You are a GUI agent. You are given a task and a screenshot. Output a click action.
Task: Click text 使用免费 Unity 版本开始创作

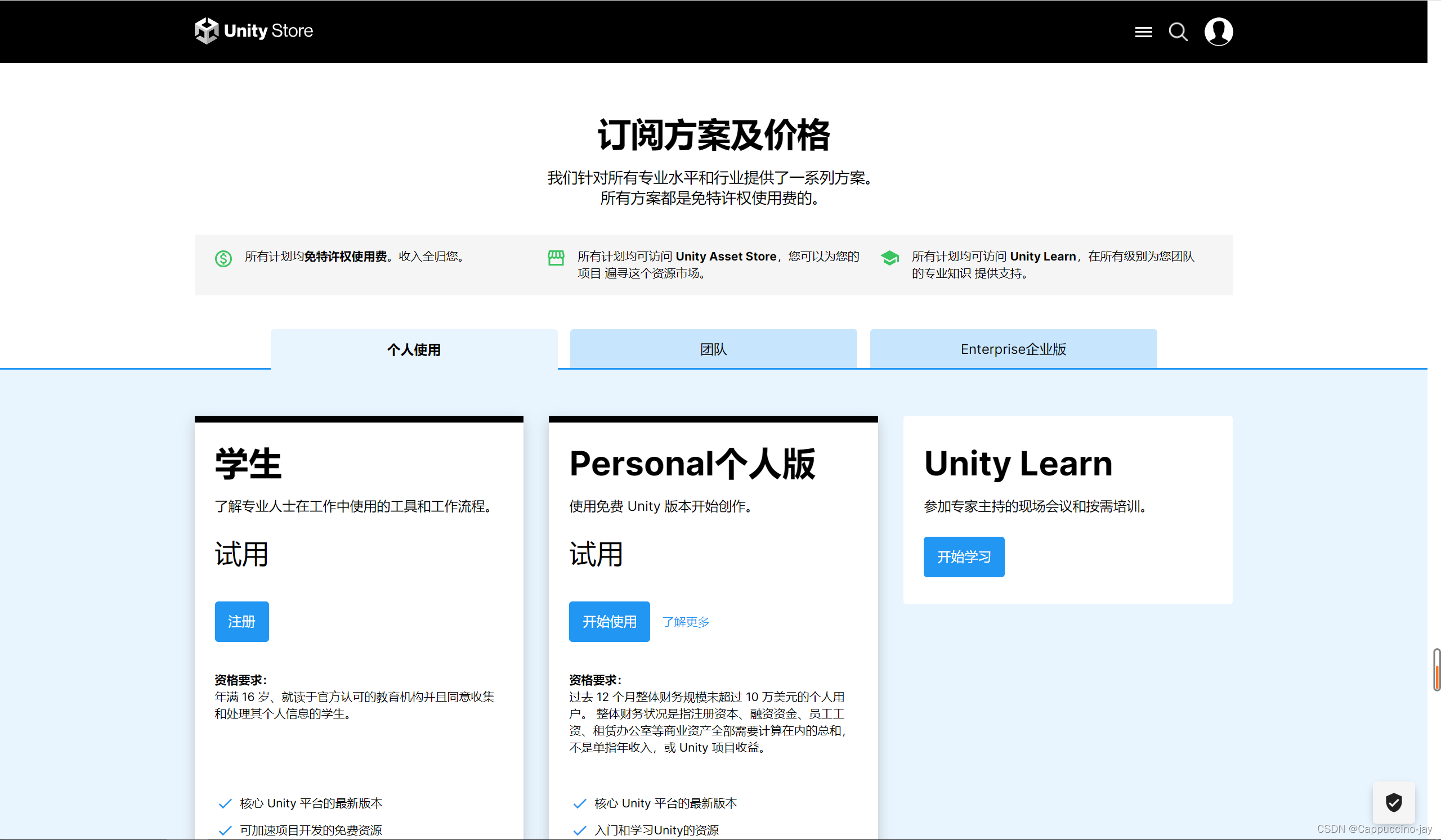tap(660, 506)
